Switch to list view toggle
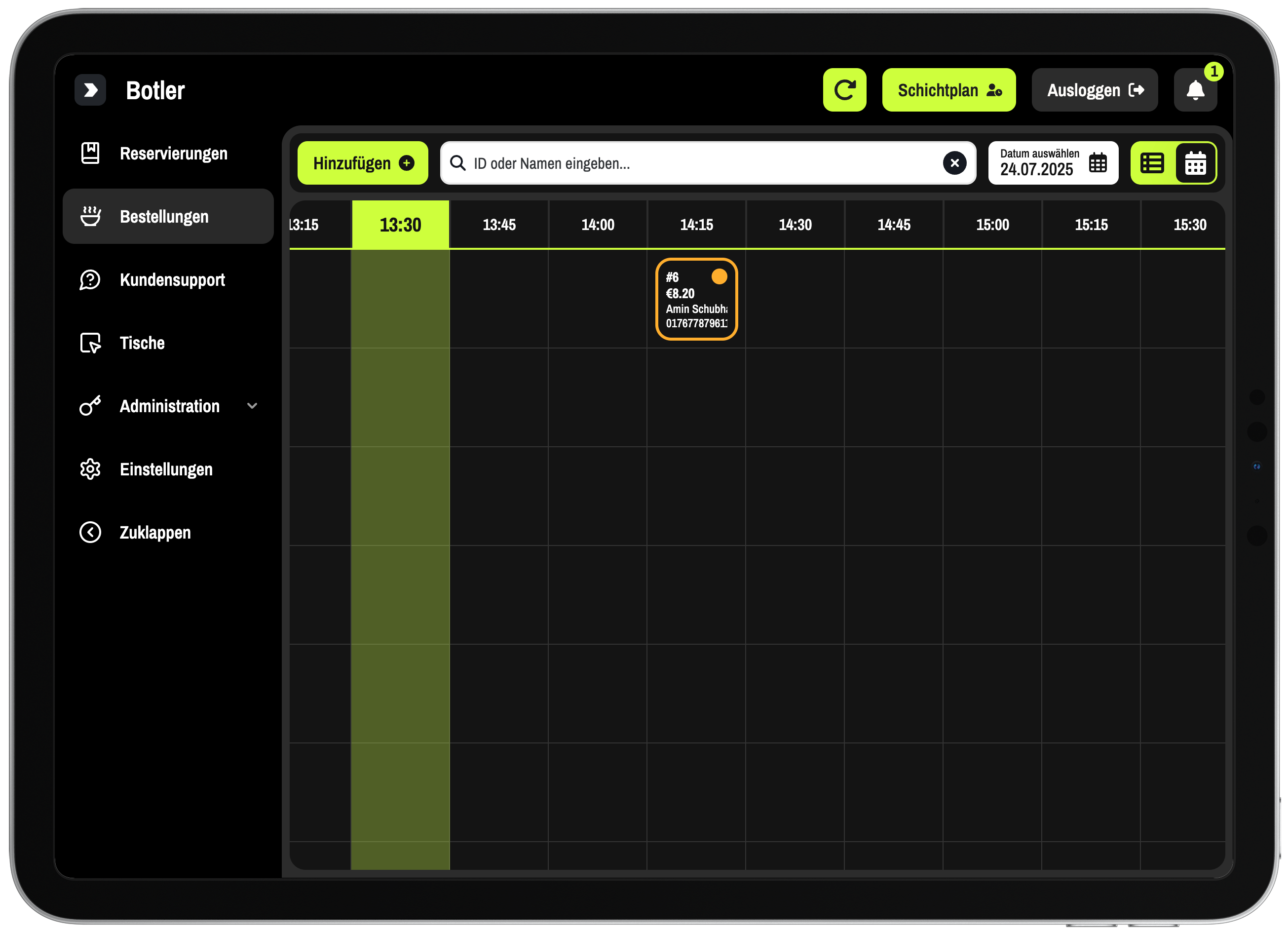This screenshot has width=1288, height=933. [x=1152, y=163]
